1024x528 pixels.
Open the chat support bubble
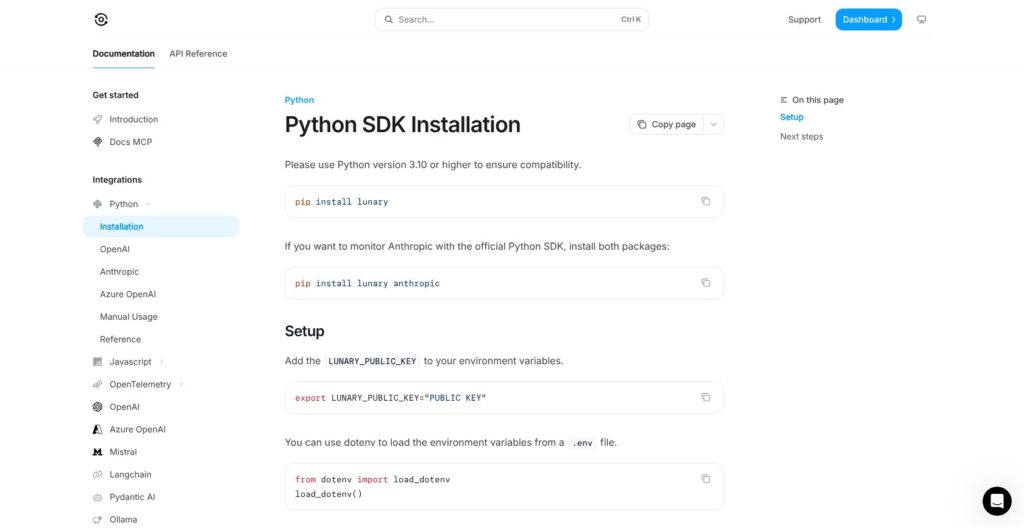(997, 501)
